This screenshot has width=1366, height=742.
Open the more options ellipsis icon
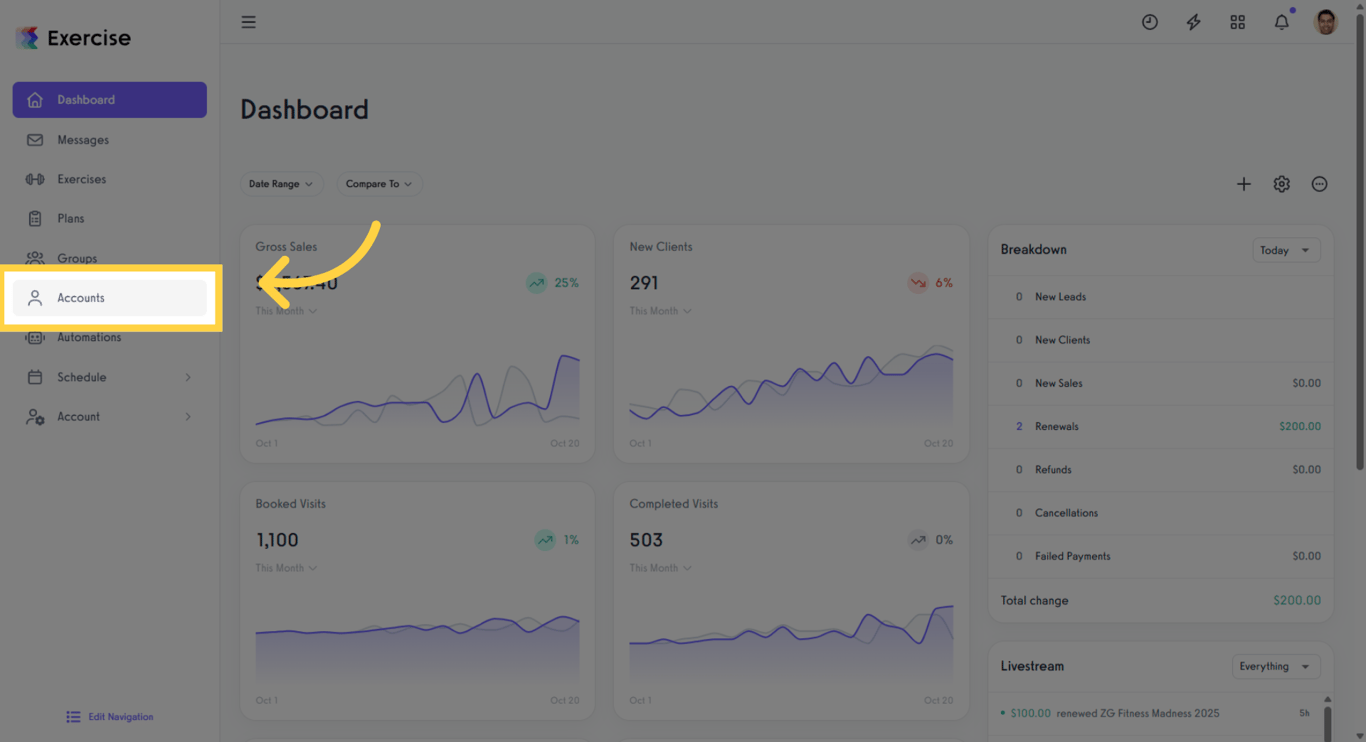click(1320, 184)
